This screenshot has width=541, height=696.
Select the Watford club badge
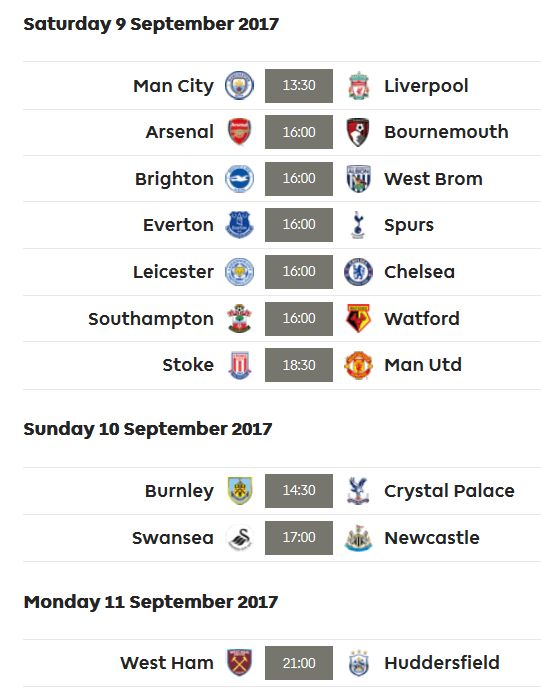(x=358, y=318)
